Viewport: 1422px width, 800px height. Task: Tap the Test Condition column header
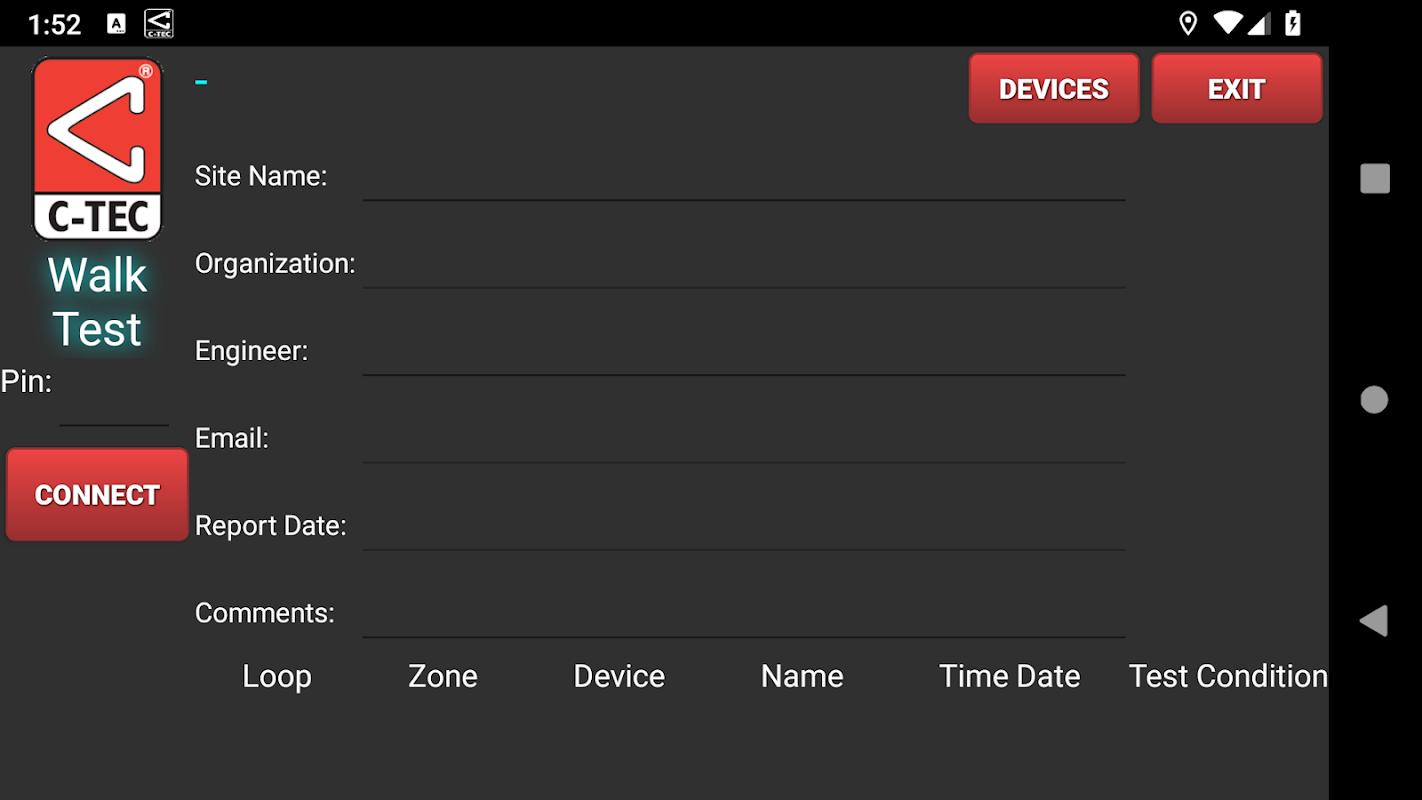click(x=1227, y=676)
